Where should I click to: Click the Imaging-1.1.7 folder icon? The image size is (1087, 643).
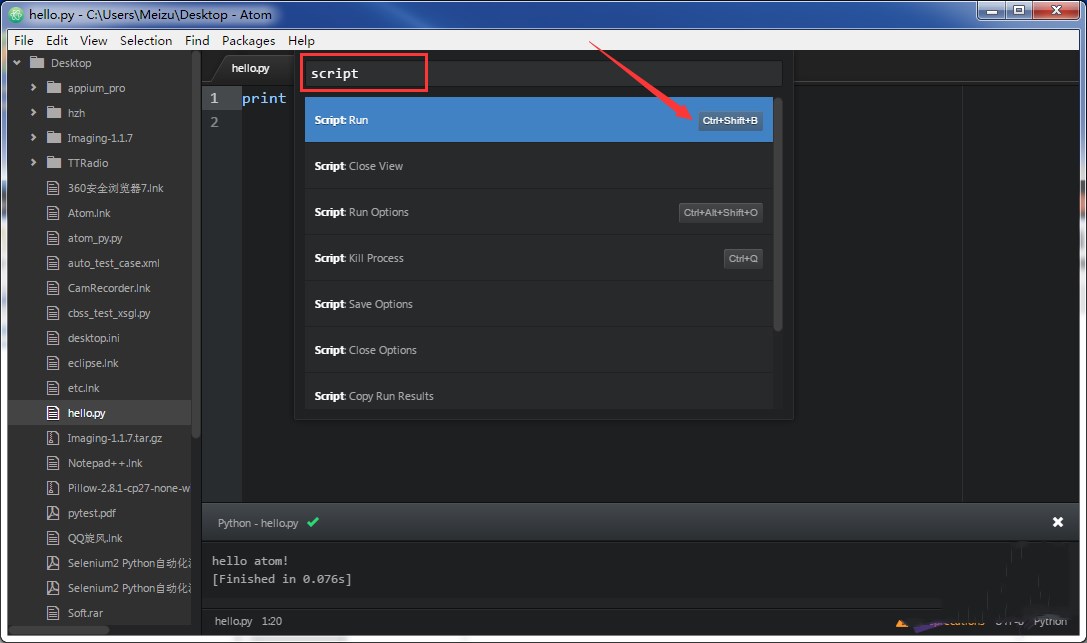[54, 138]
